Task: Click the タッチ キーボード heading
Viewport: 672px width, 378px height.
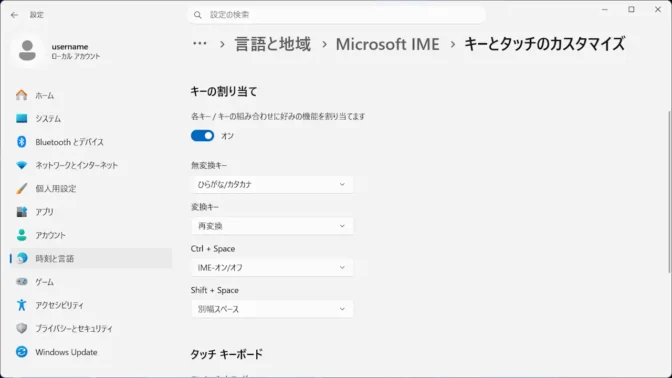Action: click(226, 354)
